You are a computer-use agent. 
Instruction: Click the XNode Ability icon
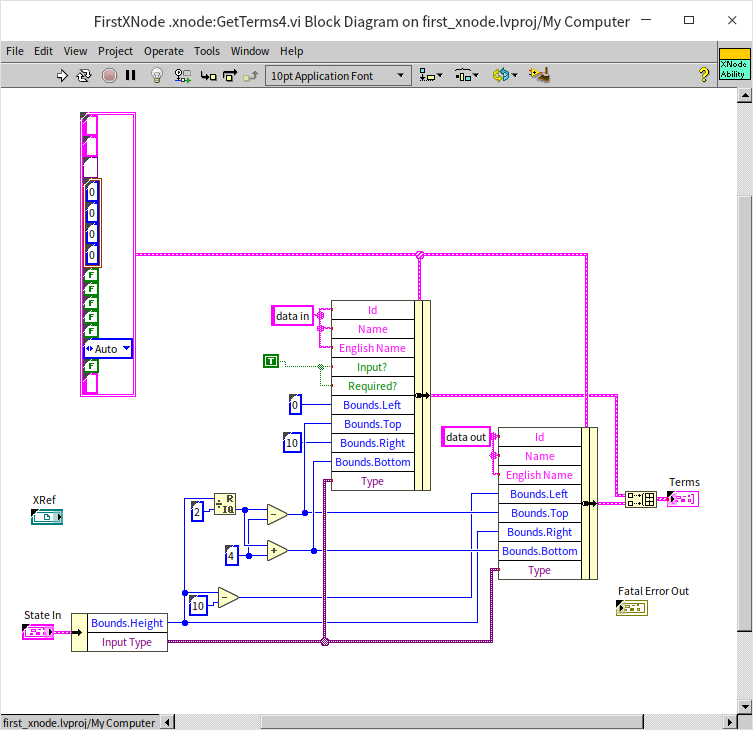pyautogui.click(x=733, y=65)
